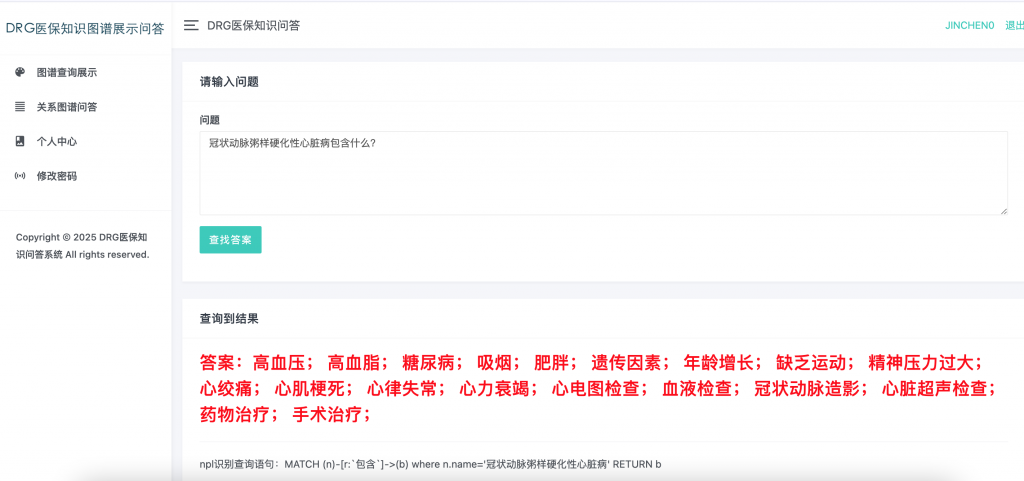Click the palette icon beside 图谱查询展示
Viewport: 1024px width, 481px height.
[x=20, y=72]
